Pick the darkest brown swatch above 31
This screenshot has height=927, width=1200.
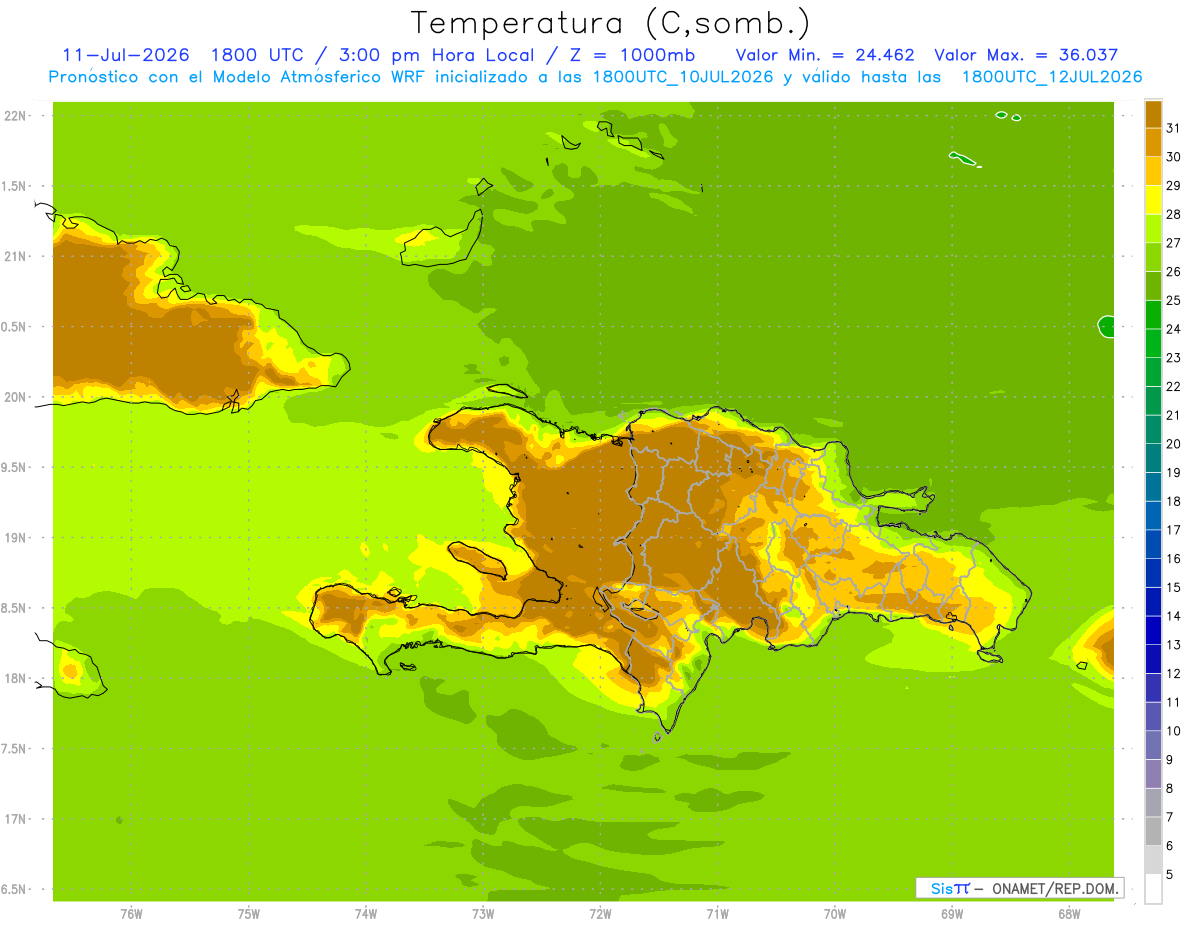1153,114
